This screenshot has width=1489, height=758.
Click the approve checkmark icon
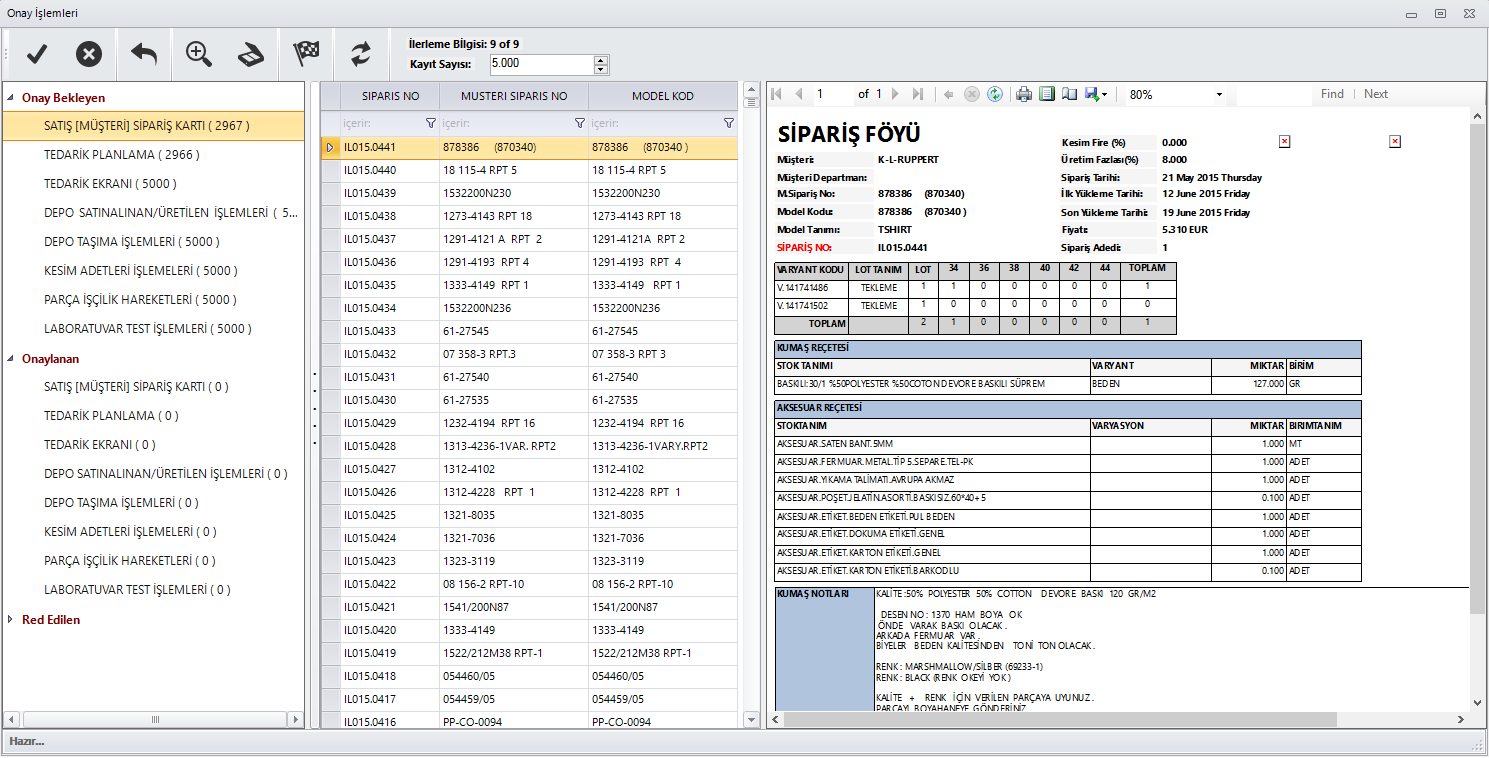37,55
